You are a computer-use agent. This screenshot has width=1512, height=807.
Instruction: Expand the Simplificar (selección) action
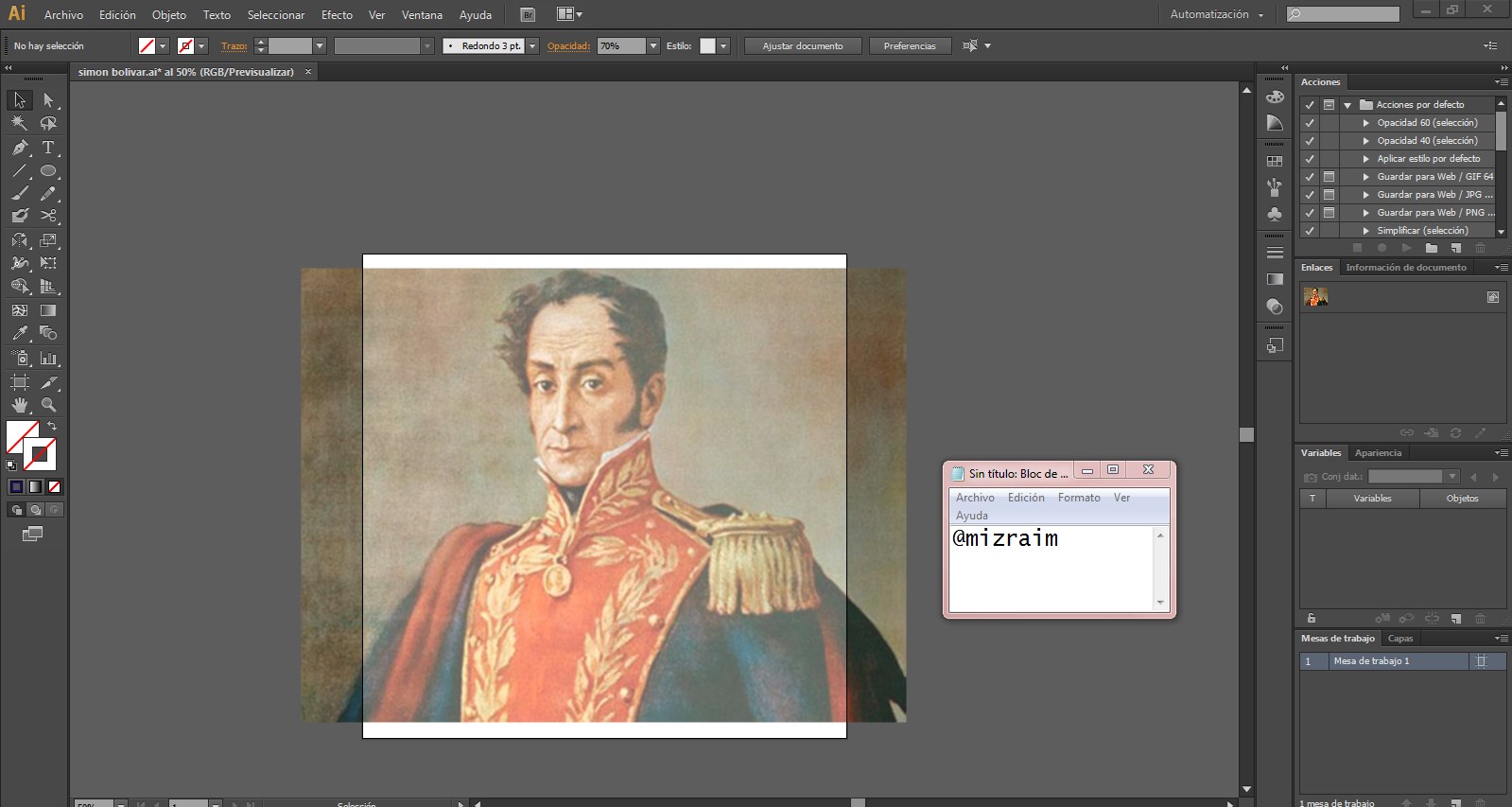(1365, 231)
